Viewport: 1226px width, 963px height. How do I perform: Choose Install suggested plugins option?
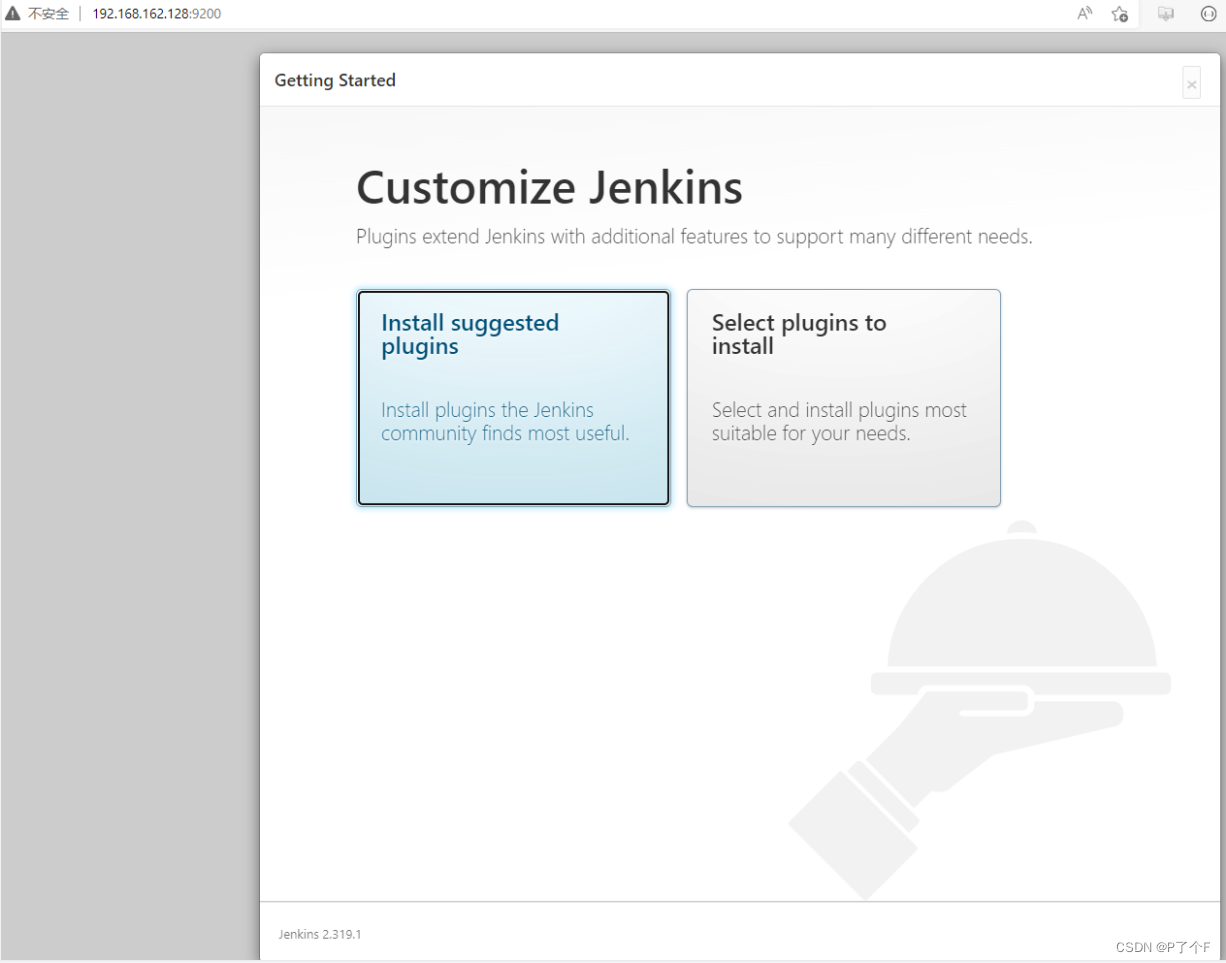(x=514, y=398)
